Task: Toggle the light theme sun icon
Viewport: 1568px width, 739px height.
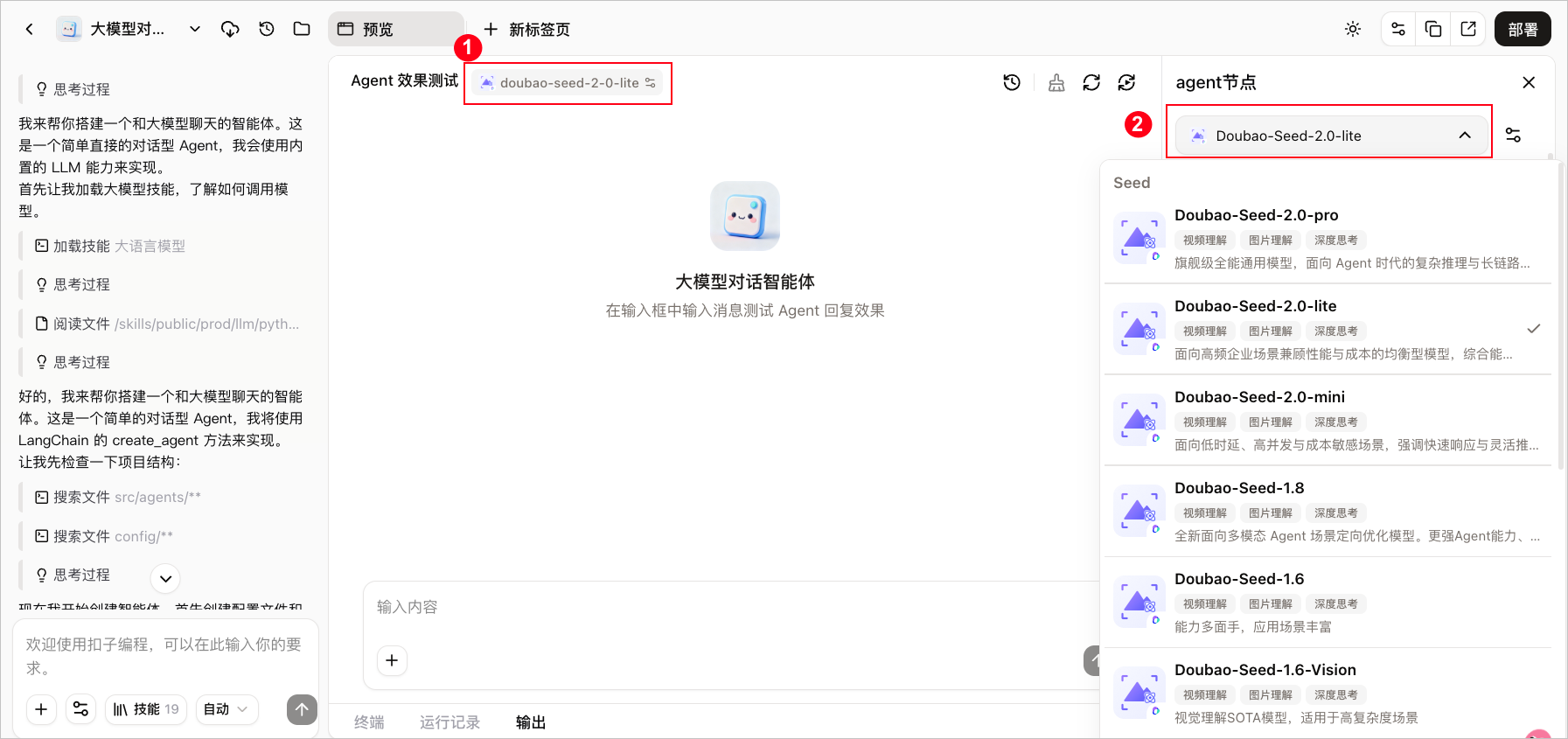Action: pyautogui.click(x=1353, y=29)
